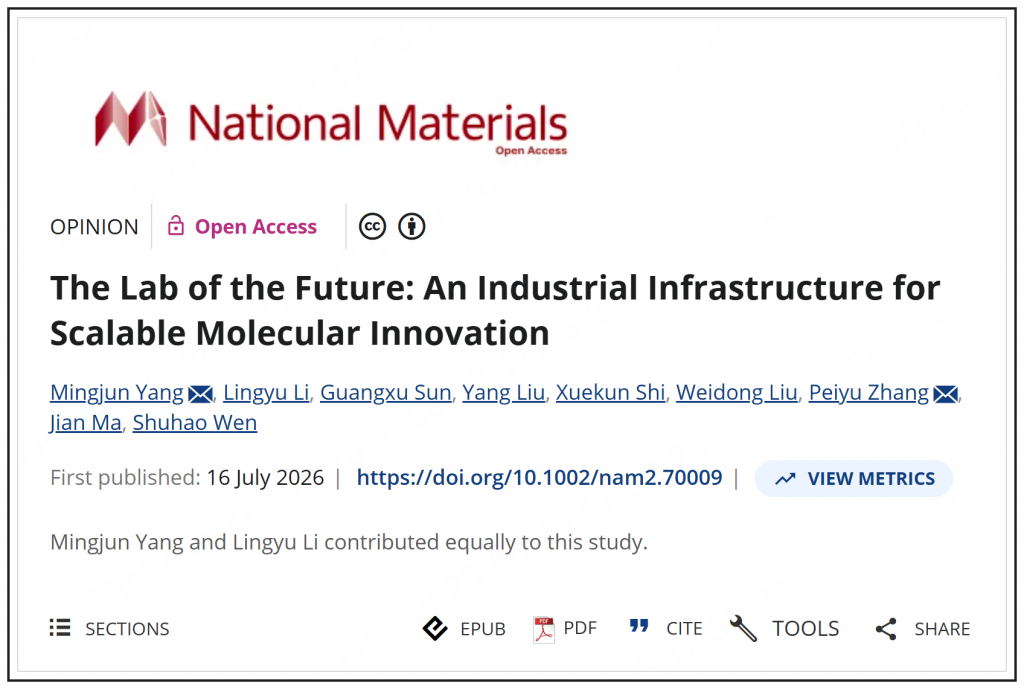Open the DOI link 10.1002/nam2.70009

539,477
